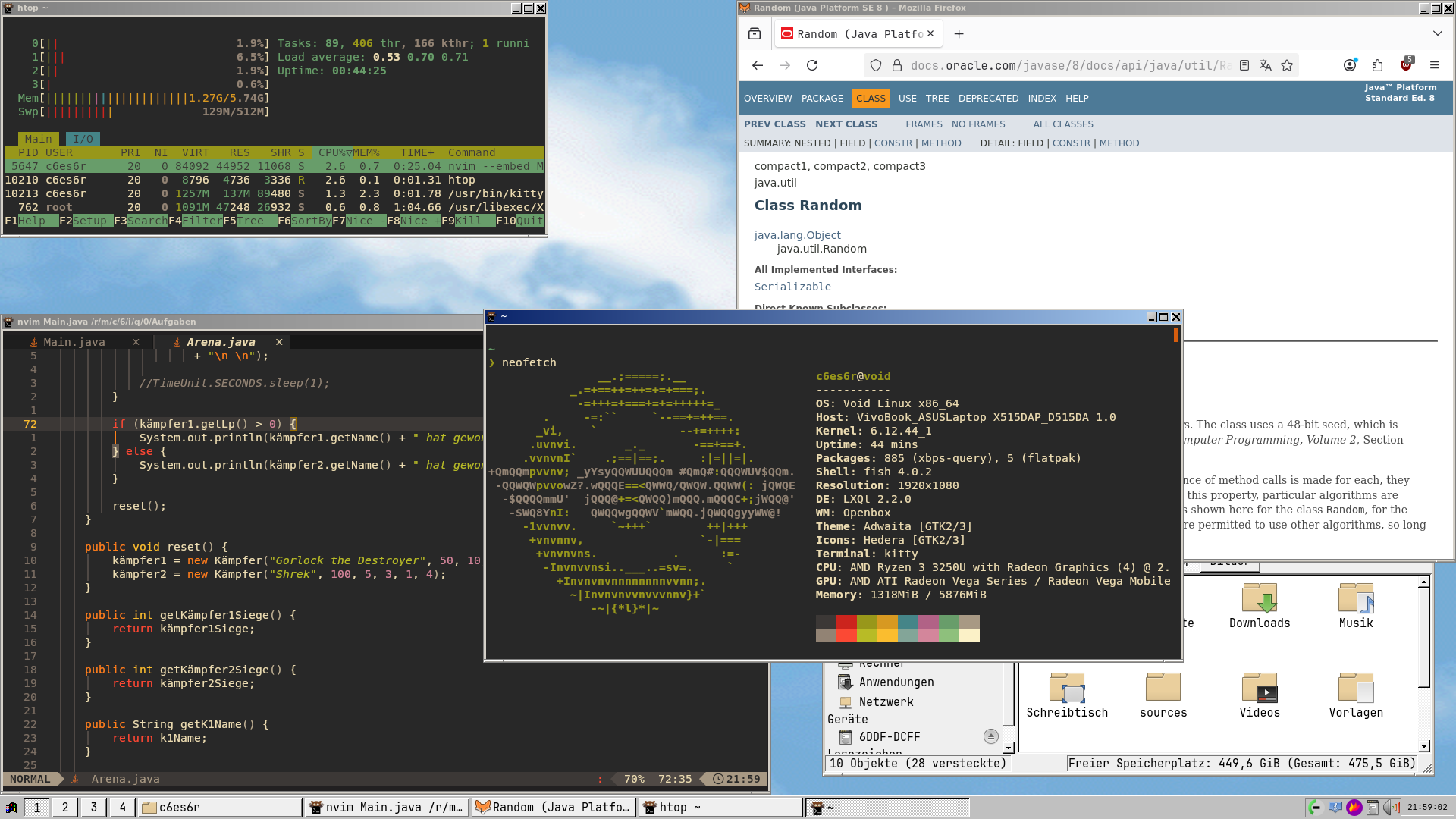Open the Schreibtisch folder
1456x819 pixels.
1066,695
